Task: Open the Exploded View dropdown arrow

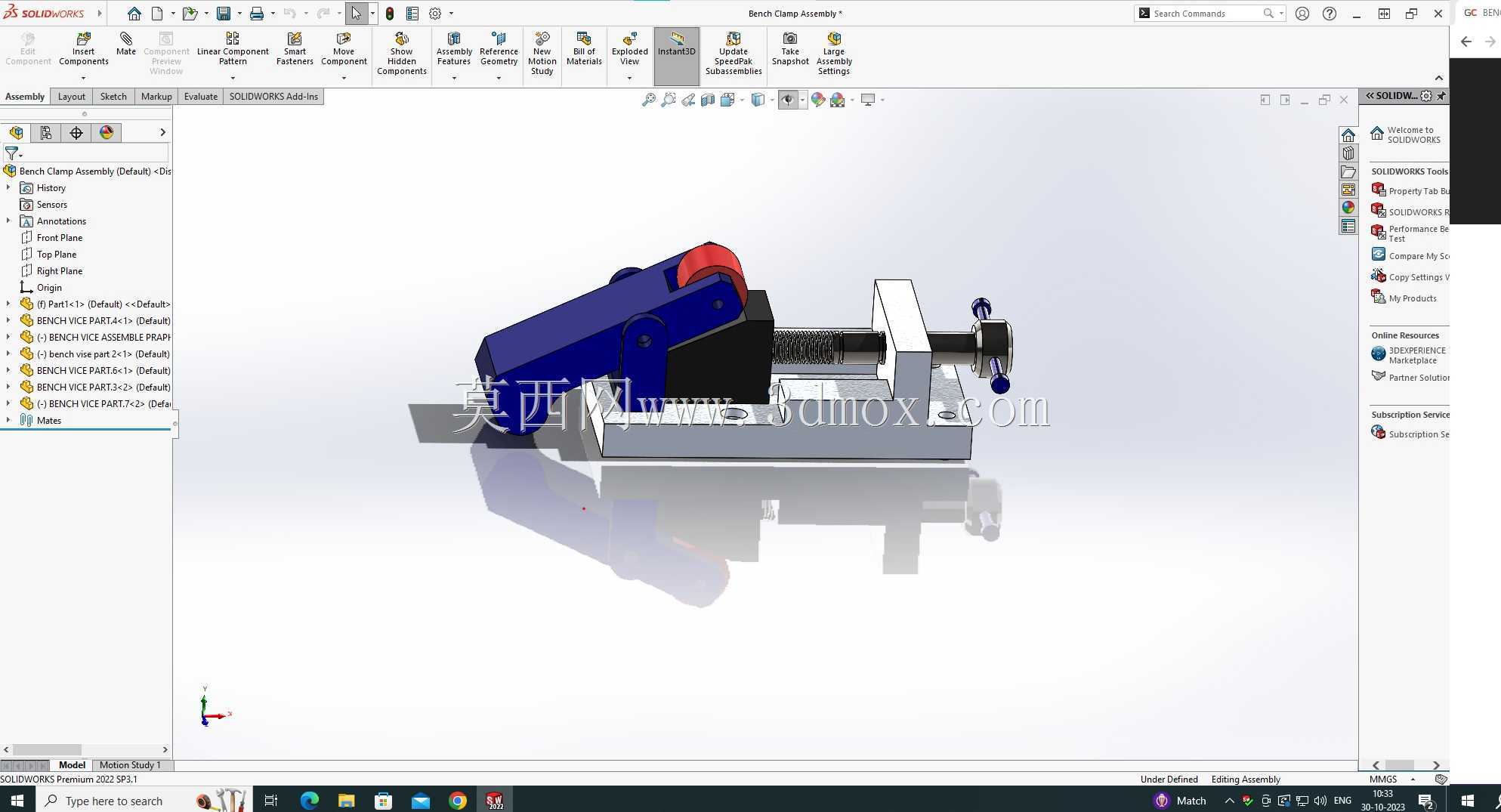Action: click(629, 78)
